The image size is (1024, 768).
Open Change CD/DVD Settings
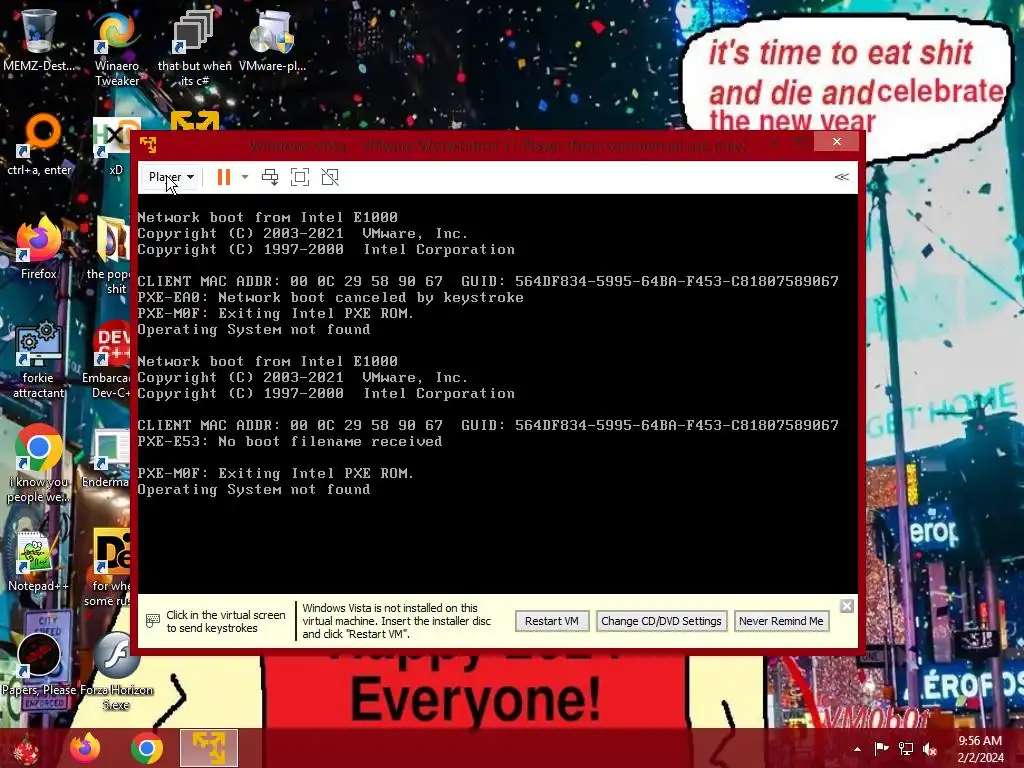point(661,621)
